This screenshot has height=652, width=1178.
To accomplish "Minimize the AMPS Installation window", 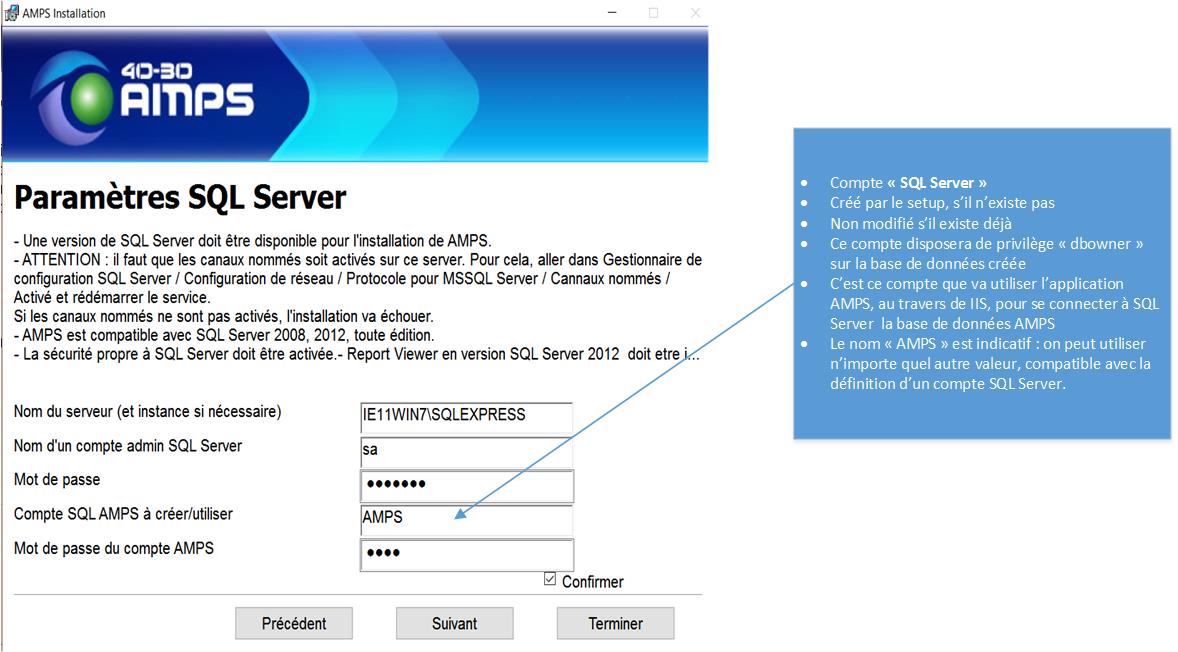I will [x=611, y=13].
